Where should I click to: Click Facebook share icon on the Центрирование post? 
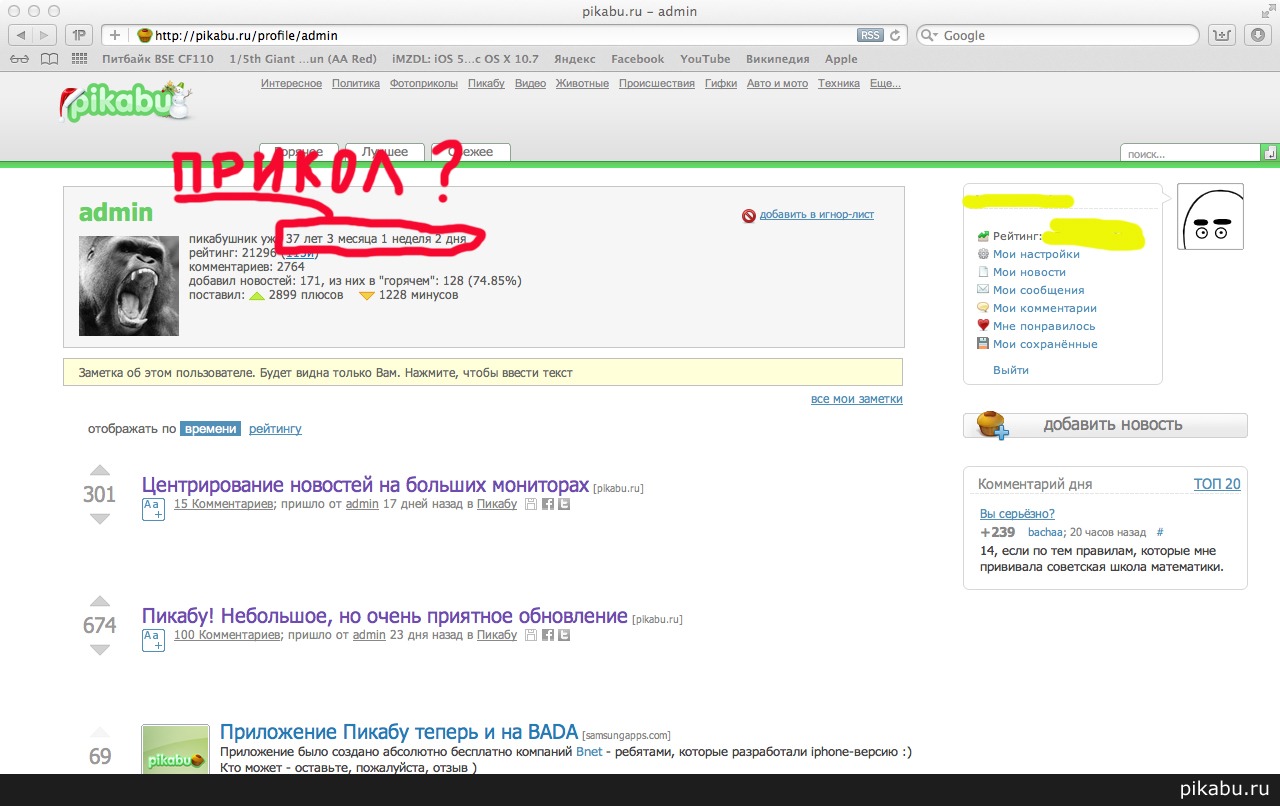[x=548, y=504]
